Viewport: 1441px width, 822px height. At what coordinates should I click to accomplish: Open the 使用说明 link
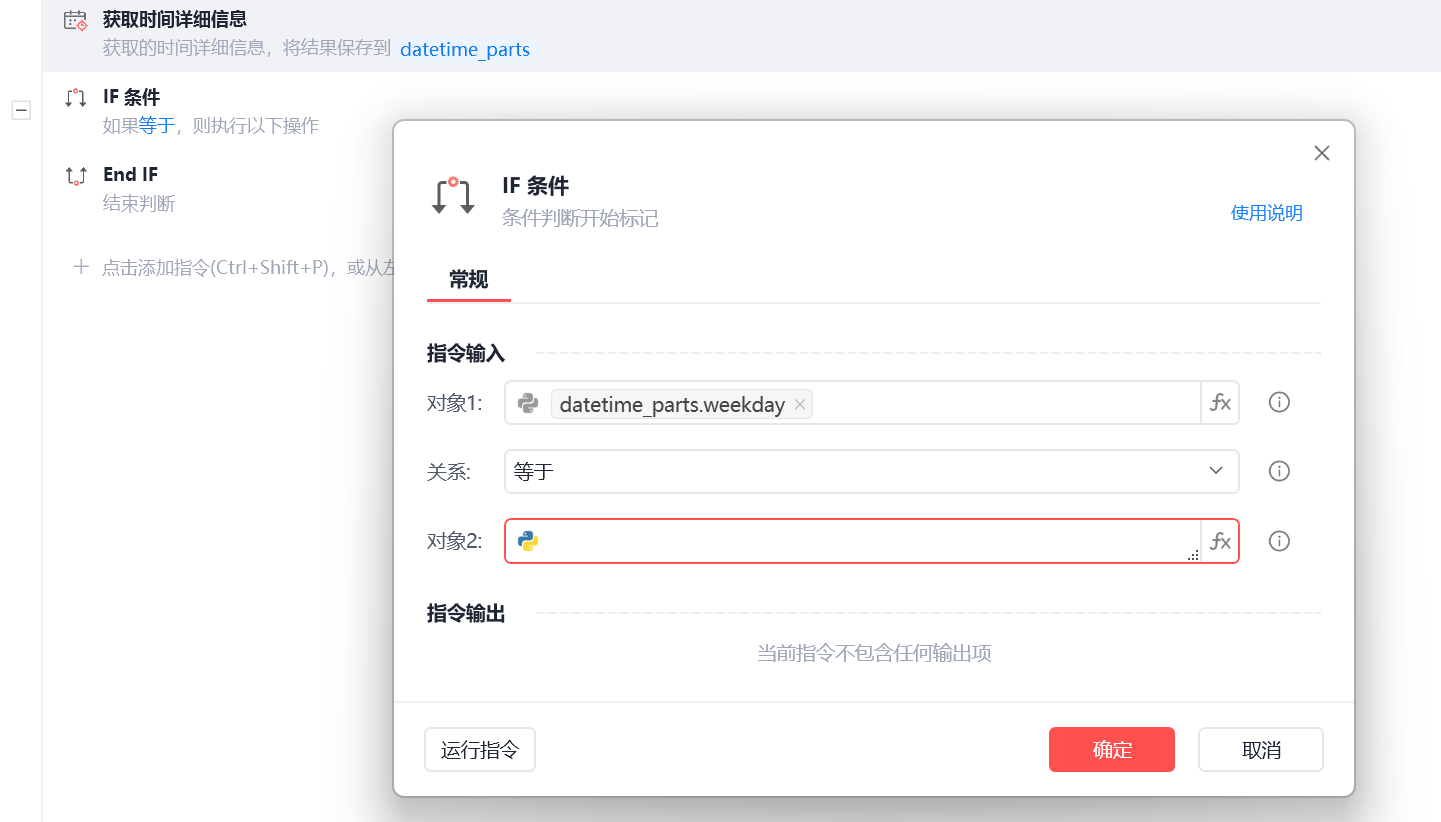[1266, 213]
